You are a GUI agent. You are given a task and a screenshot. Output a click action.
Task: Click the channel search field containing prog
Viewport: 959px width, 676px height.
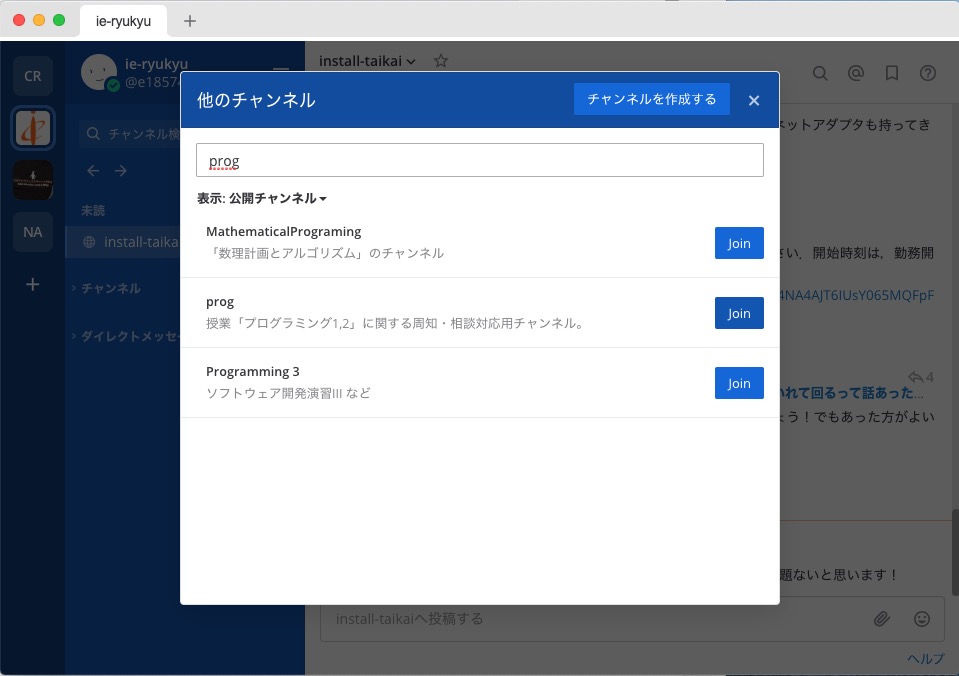(479, 160)
